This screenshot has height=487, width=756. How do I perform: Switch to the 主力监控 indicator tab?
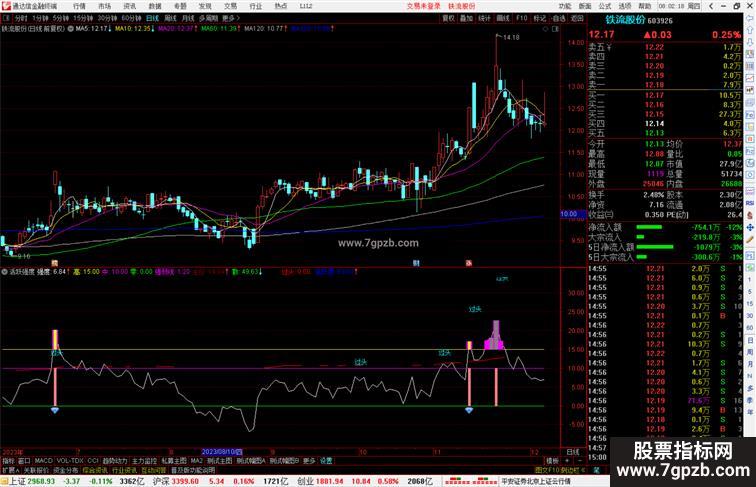(144, 461)
